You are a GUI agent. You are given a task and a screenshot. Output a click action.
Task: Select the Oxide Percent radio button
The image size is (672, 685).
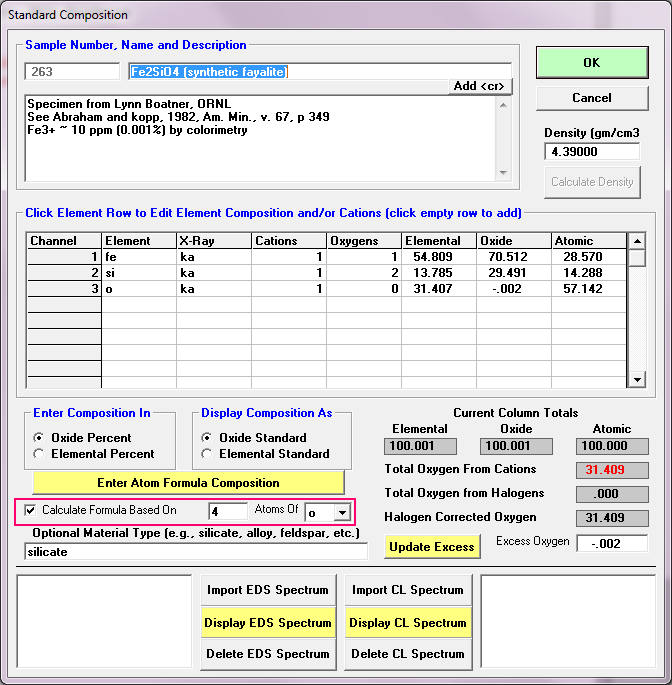click(39, 438)
